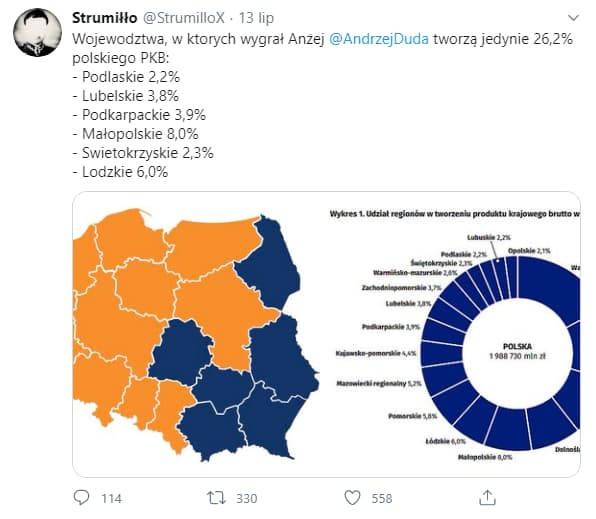Open the orange-blue Poland map image
The width and height of the screenshot is (596, 519).
point(196,335)
